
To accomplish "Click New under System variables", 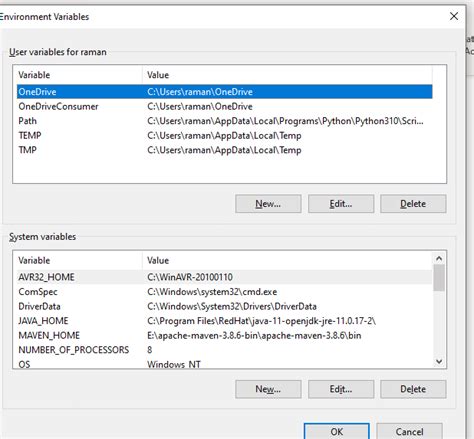I will (x=268, y=389).
